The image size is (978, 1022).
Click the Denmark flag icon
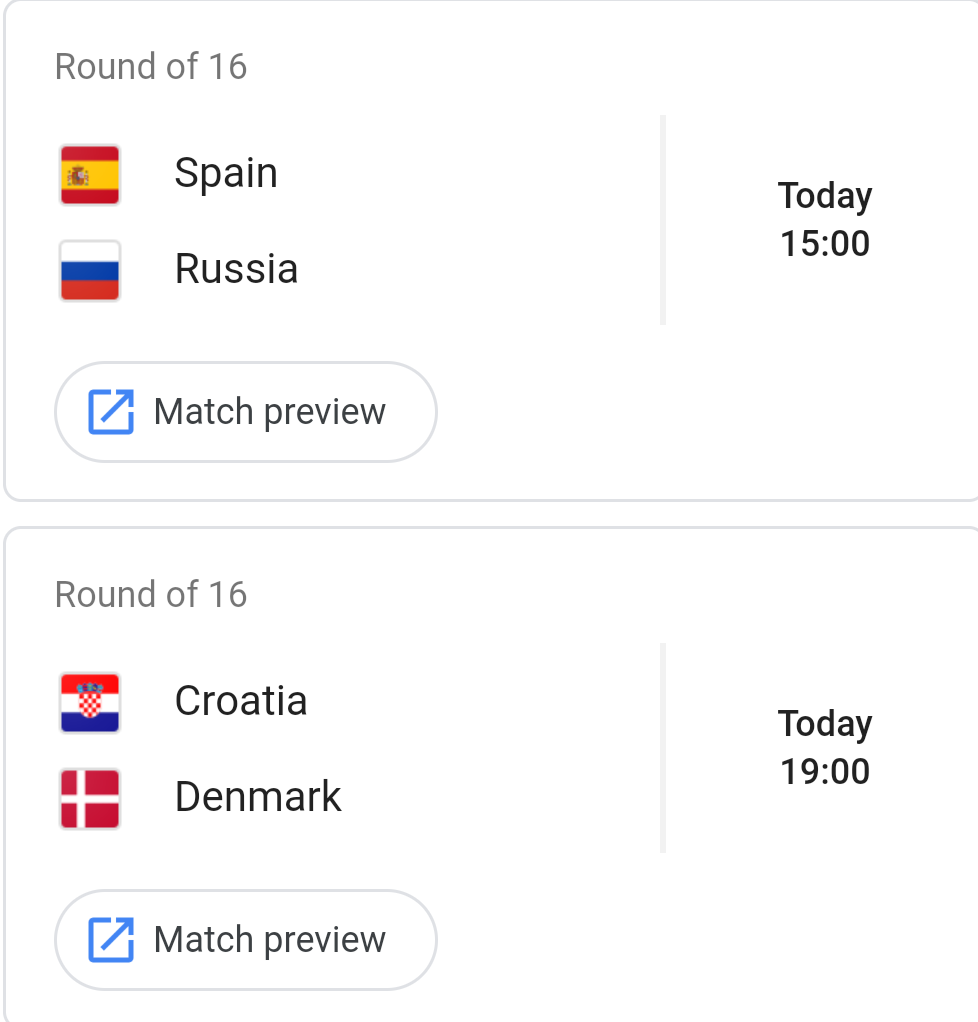coord(90,798)
